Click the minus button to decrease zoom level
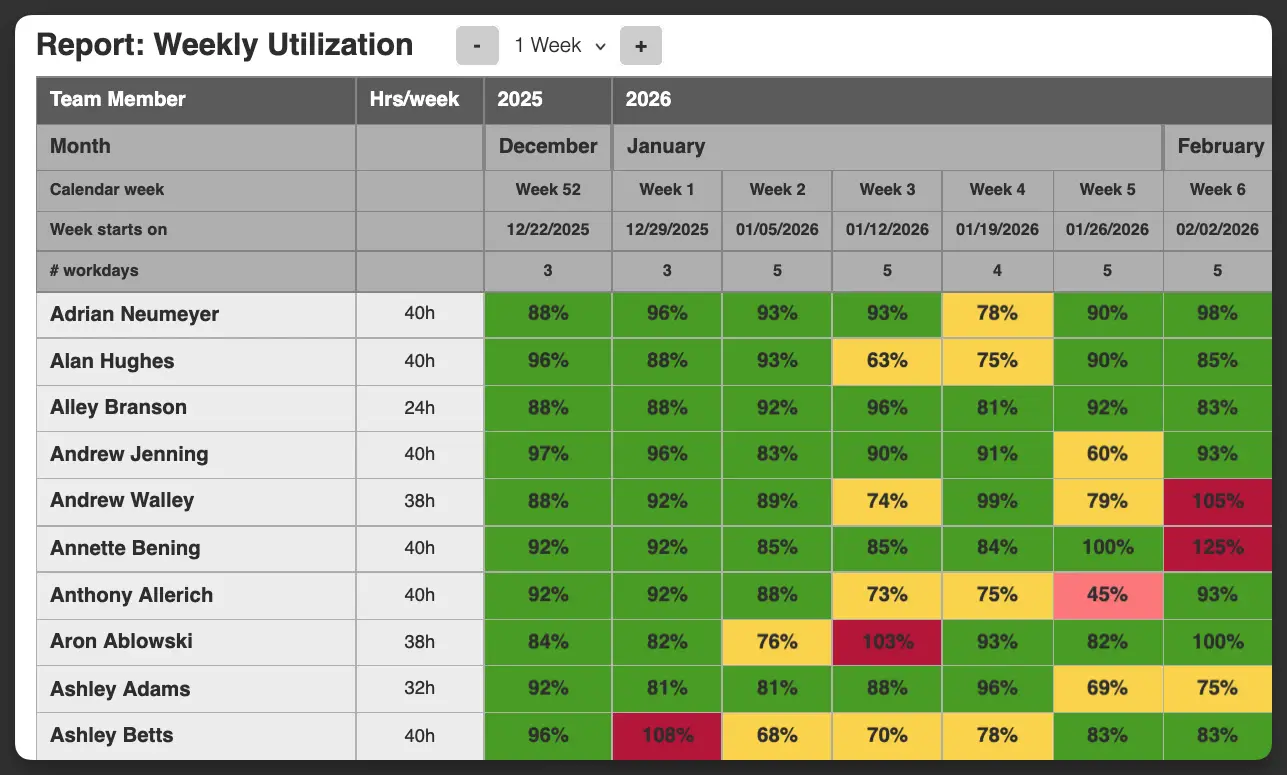The height and width of the screenshot is (775, 1287). (x=477, y=45)
